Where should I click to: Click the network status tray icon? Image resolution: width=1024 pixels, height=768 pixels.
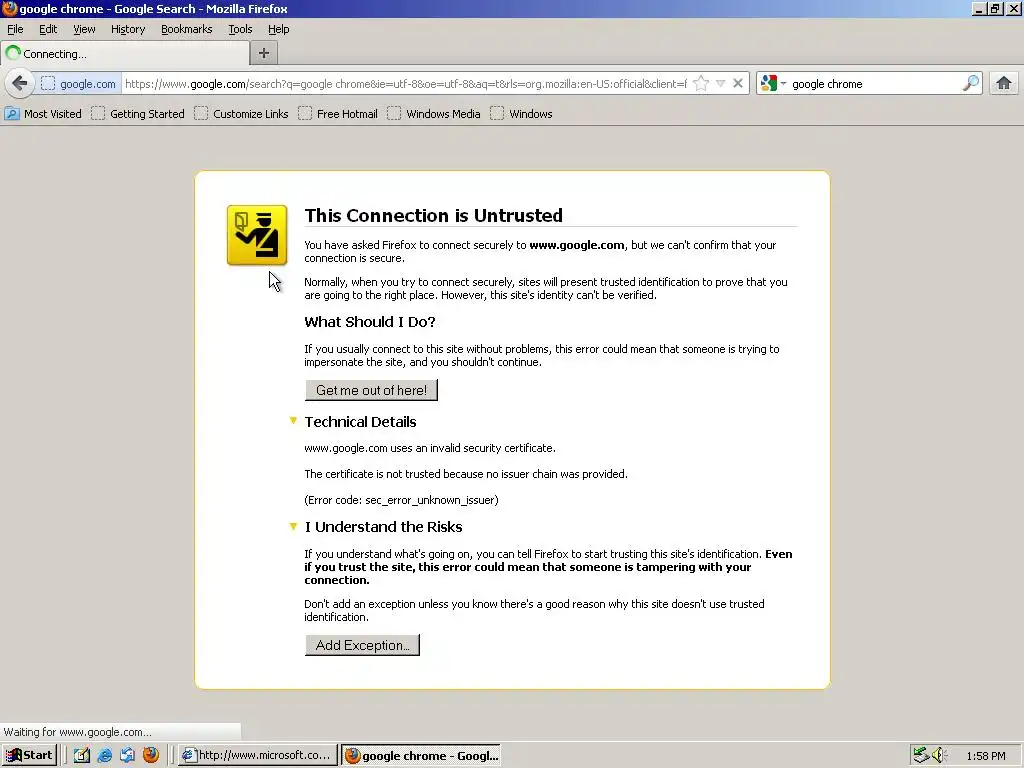[x=921, y=755]
